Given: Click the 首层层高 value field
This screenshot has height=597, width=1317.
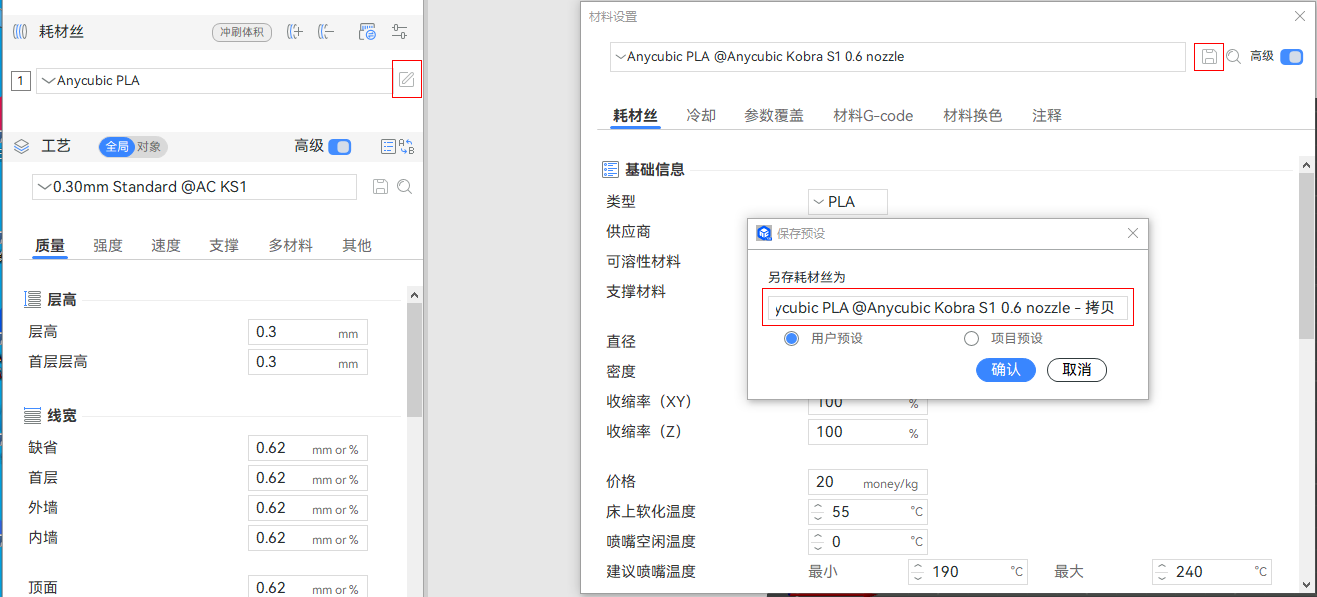Looking at the screenshot, I should pyautogui.click(x=308, y=362).
